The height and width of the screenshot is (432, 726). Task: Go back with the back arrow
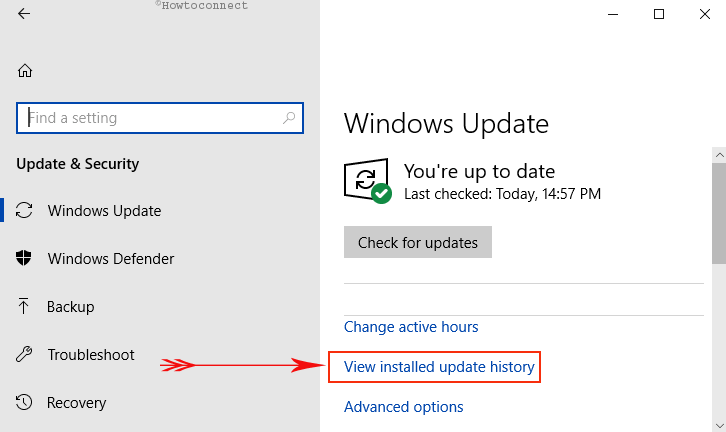(x=24, y=13)
